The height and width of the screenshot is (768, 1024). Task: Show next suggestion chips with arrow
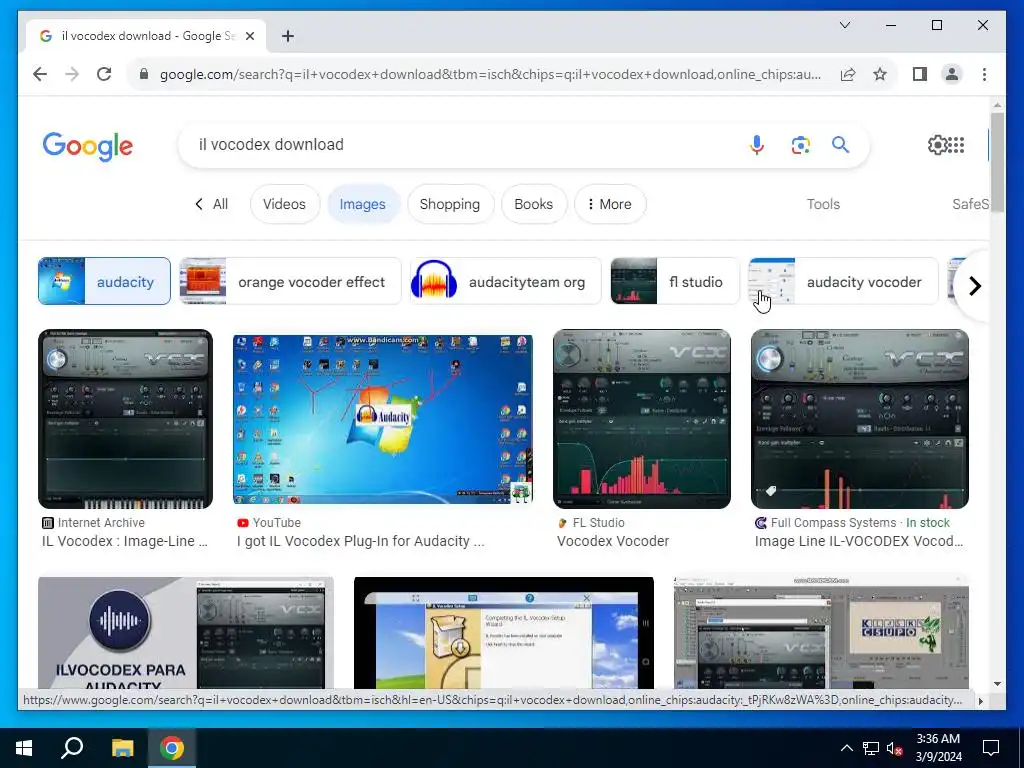pyautogui.click(x=974, y=285)
